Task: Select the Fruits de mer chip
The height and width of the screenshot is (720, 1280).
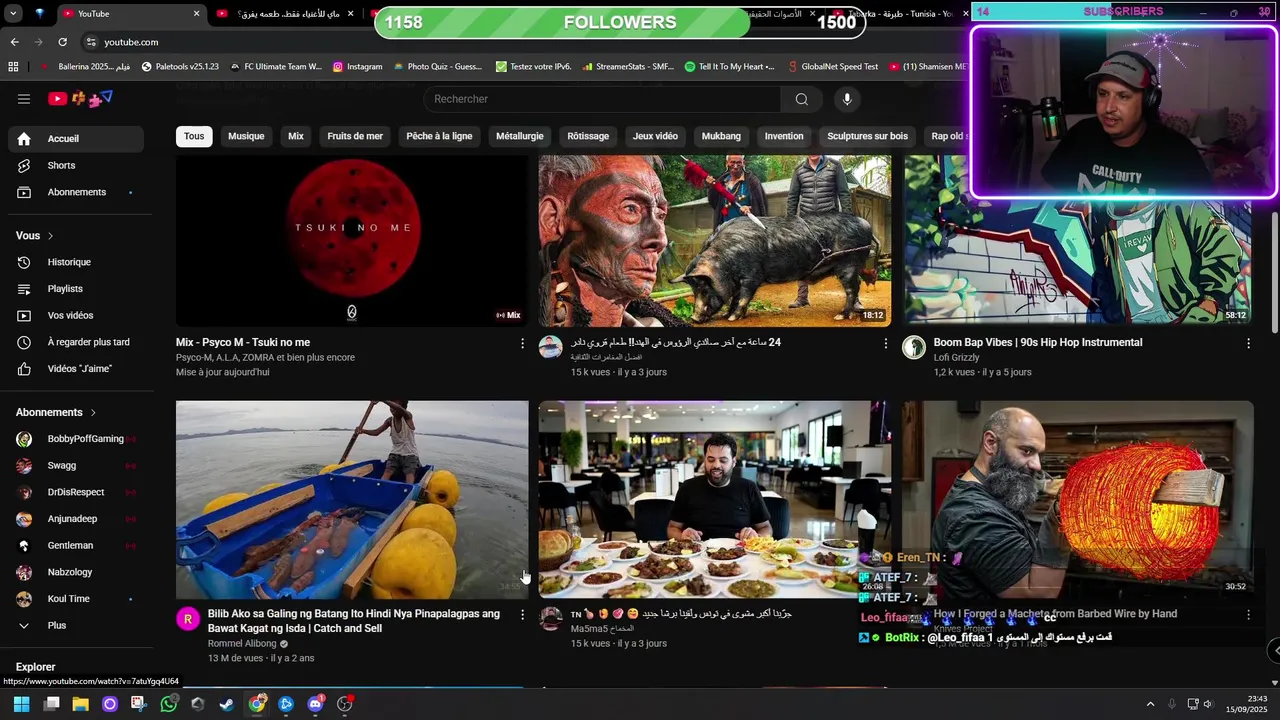Action: (x=355, y=136)
